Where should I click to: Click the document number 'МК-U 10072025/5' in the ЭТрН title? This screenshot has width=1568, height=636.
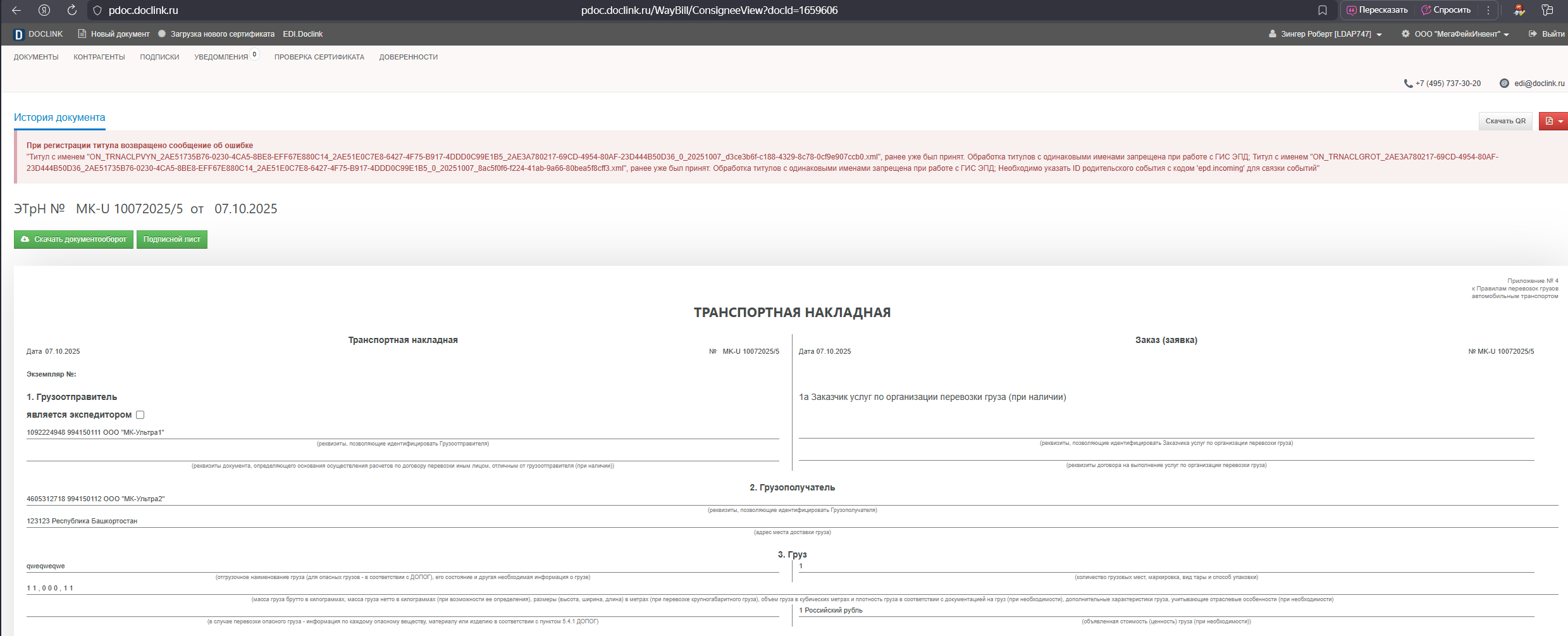[x=129, y=209]
